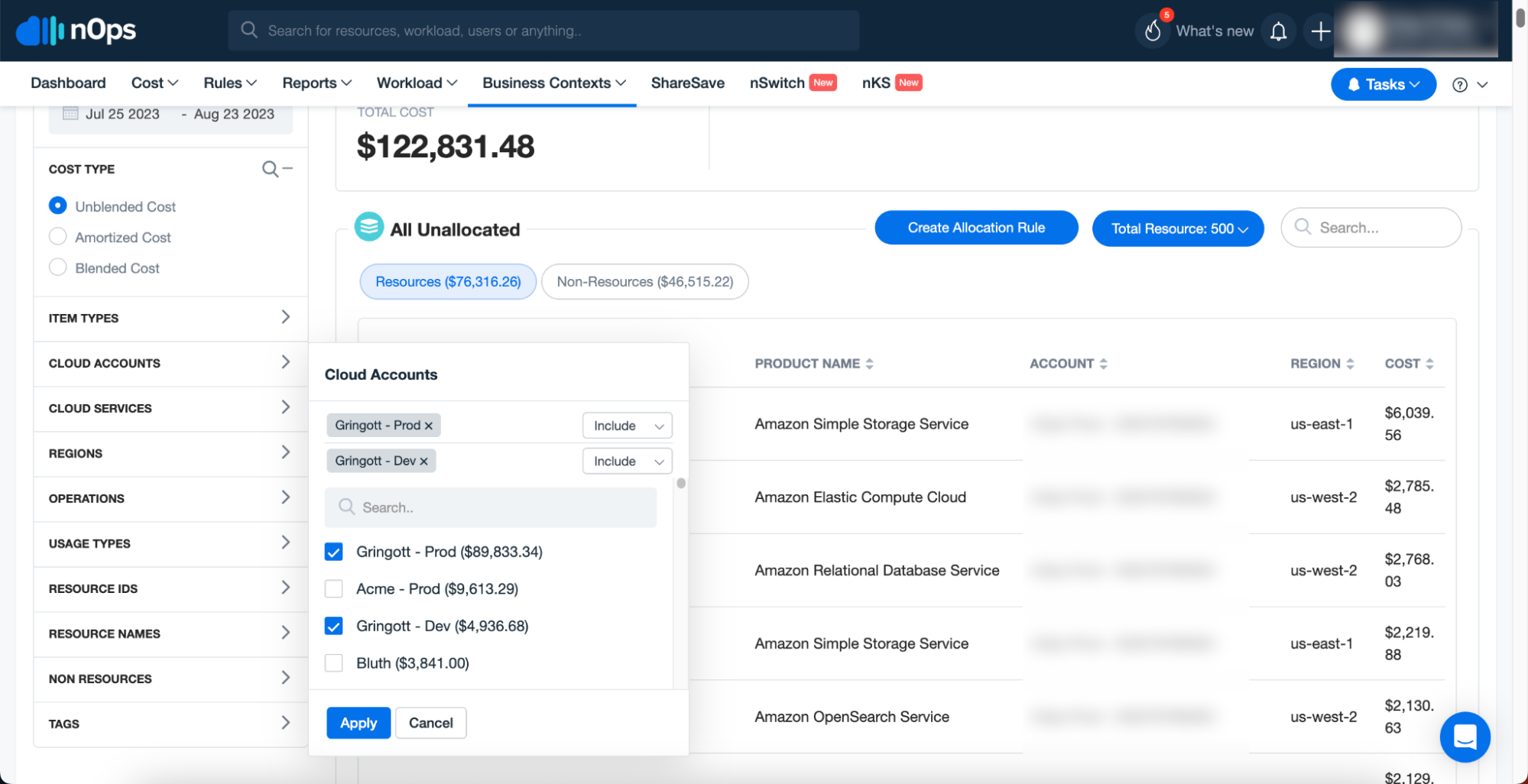Click the Cloud Accounts list scrollbar thumb
Viewport: 1528px width, 784px height.
(x=680, y=483)
